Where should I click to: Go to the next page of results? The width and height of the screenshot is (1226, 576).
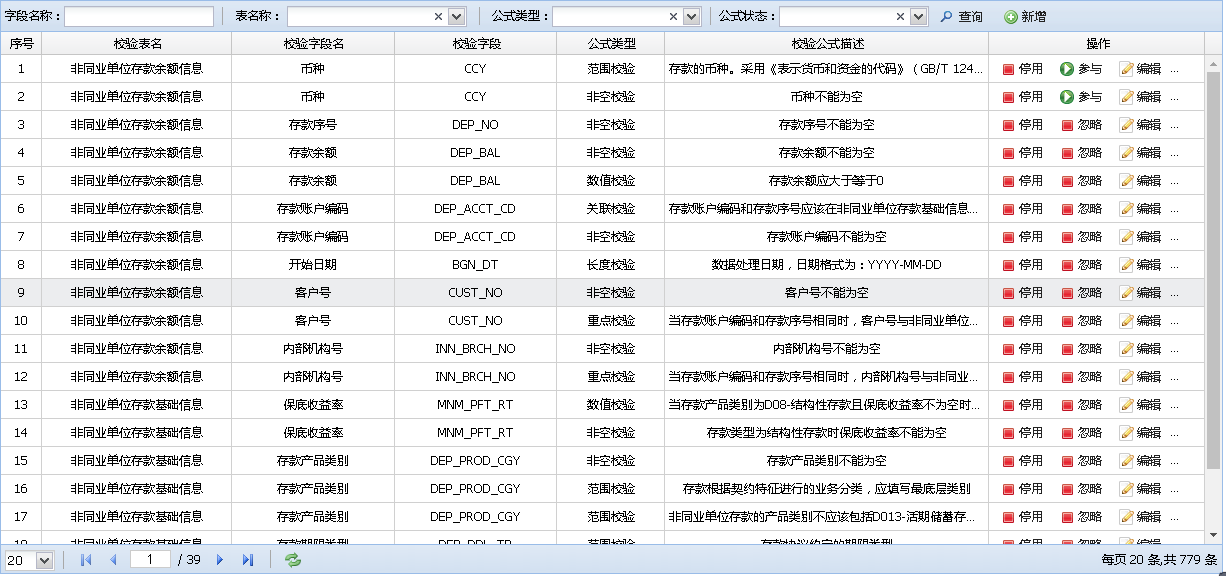tap(220, 560)
